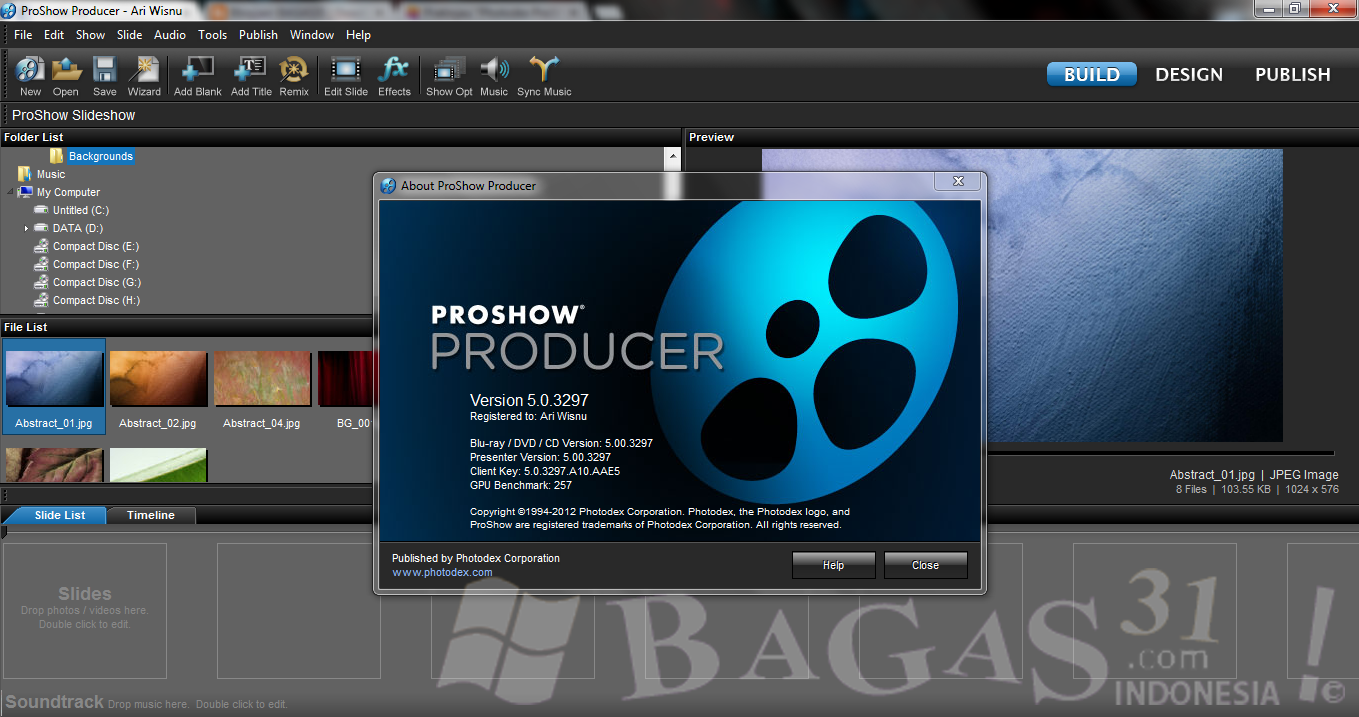The width and height of the screenshot is (1359, 717).
Task: Switch to the BUILD workspace
Action: pos(1092,74)
